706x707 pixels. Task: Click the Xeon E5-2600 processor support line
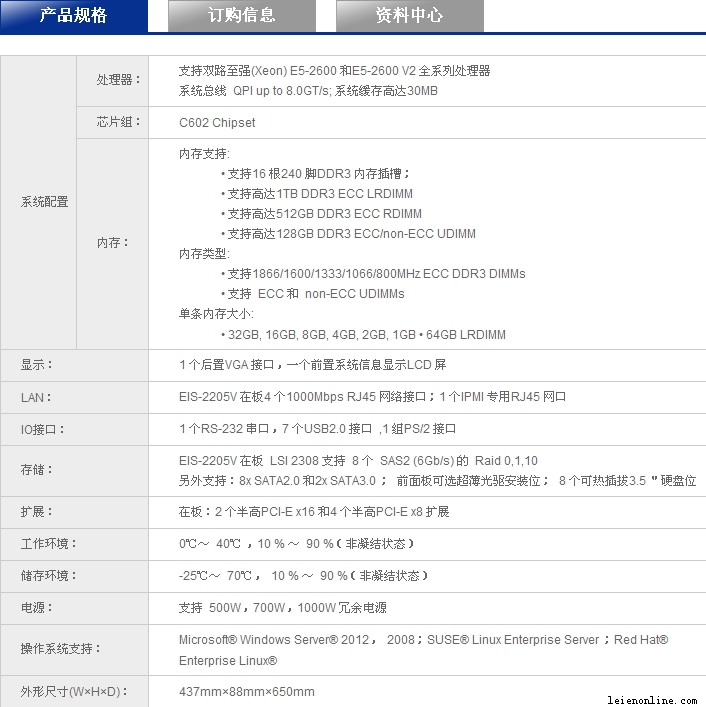click(x=334, y=71)
